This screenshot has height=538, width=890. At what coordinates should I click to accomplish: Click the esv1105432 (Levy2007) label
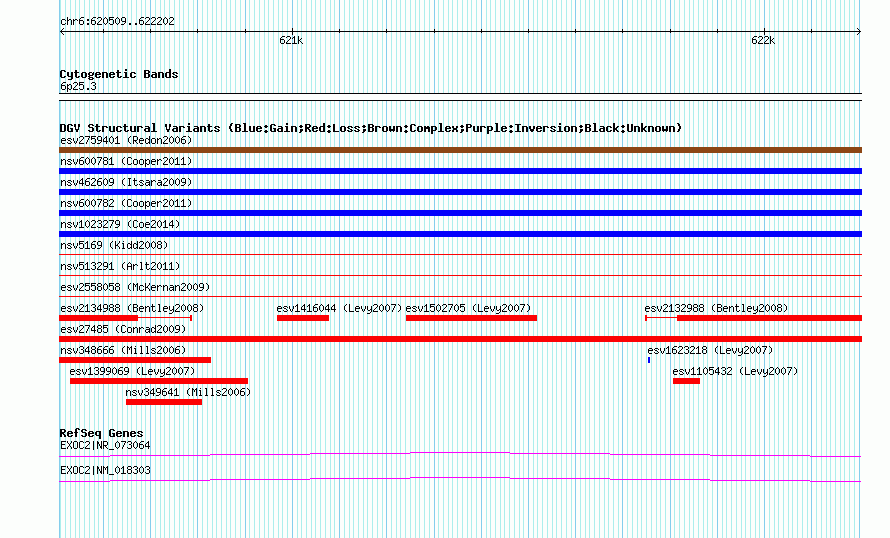pyautogui.click(x=735, y=371)
